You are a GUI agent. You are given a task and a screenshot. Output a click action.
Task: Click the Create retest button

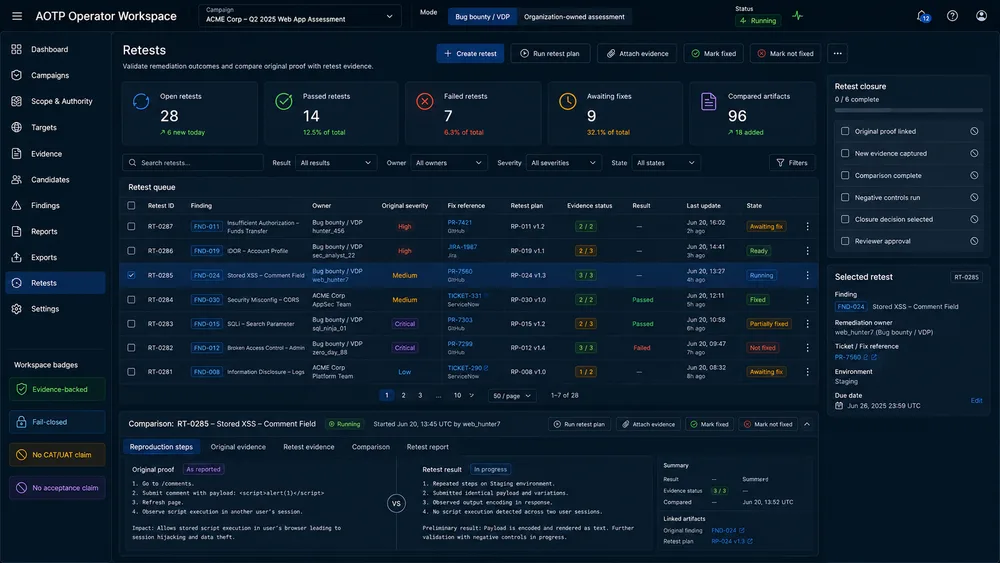(x=470, y=54)
